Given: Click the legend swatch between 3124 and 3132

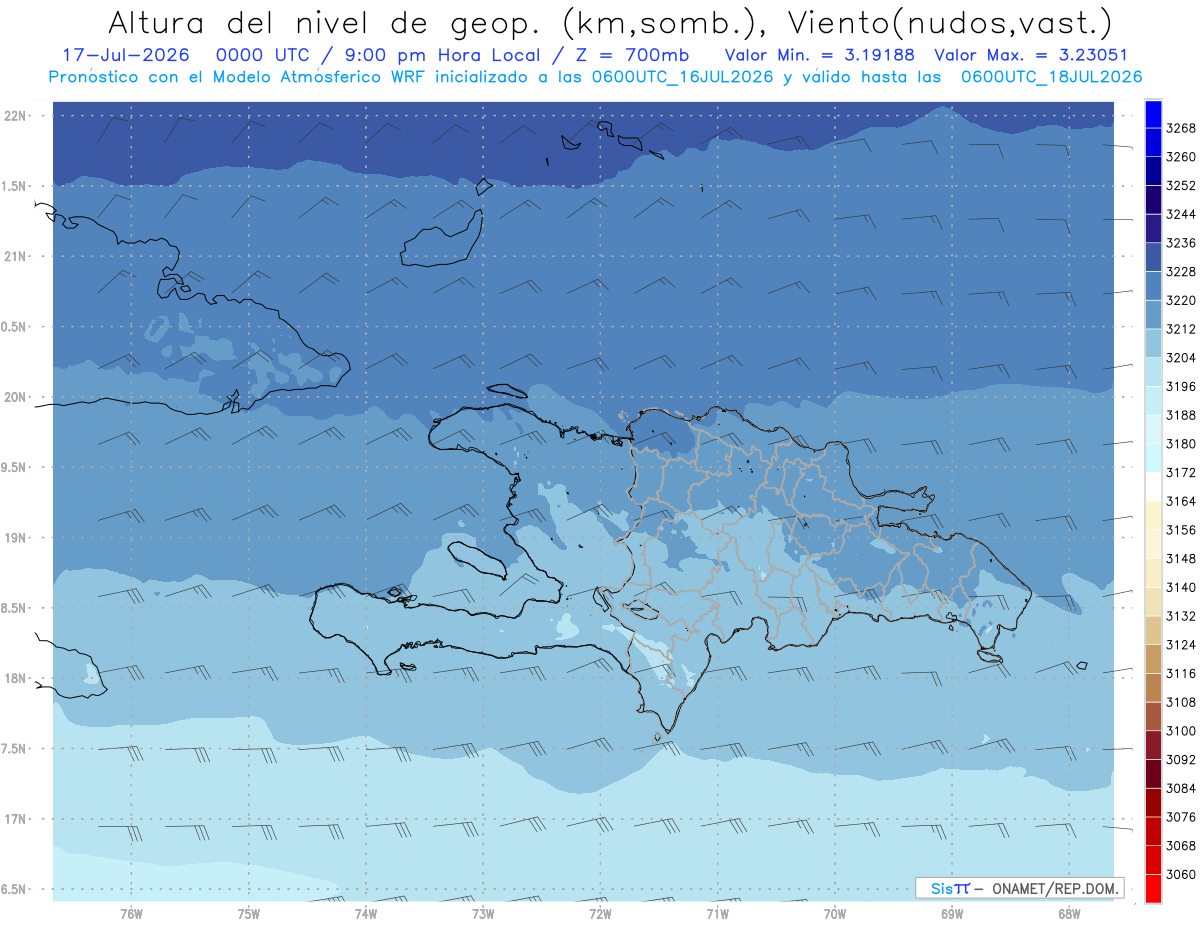Looking at the screenshot, I should click(x=1152, y=630).
